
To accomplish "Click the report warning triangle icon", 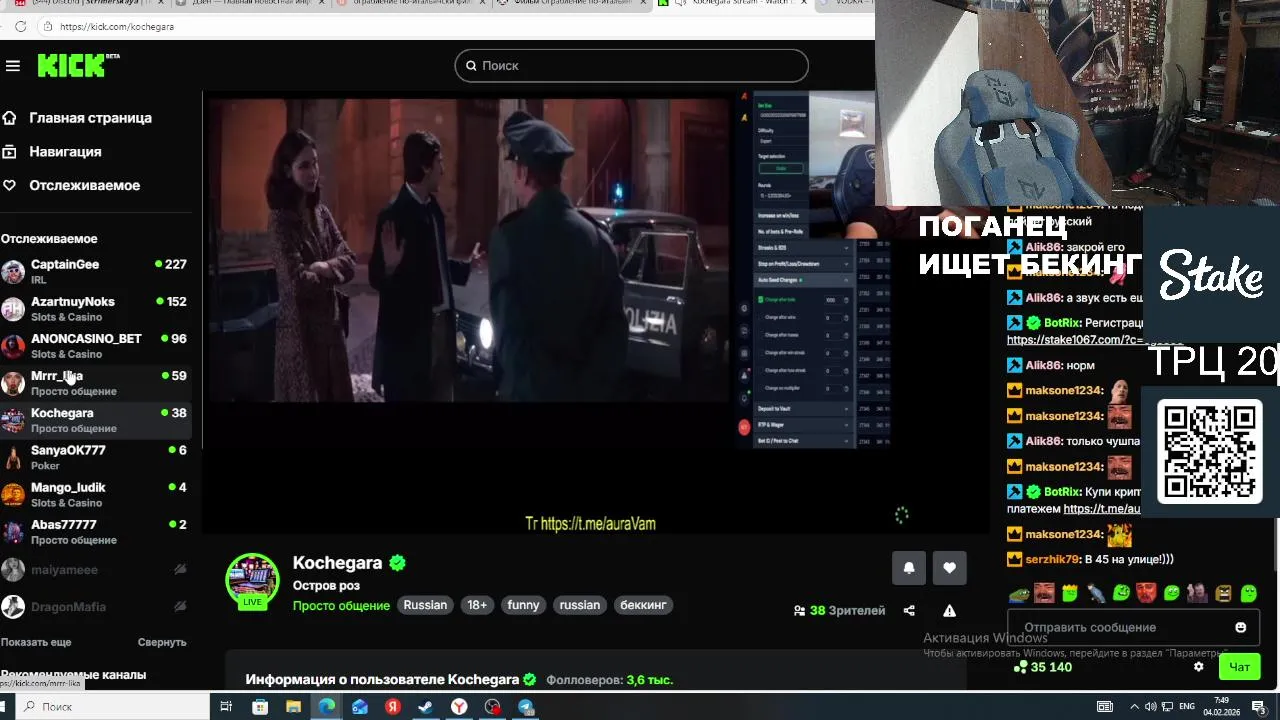I will coord(949,610).
